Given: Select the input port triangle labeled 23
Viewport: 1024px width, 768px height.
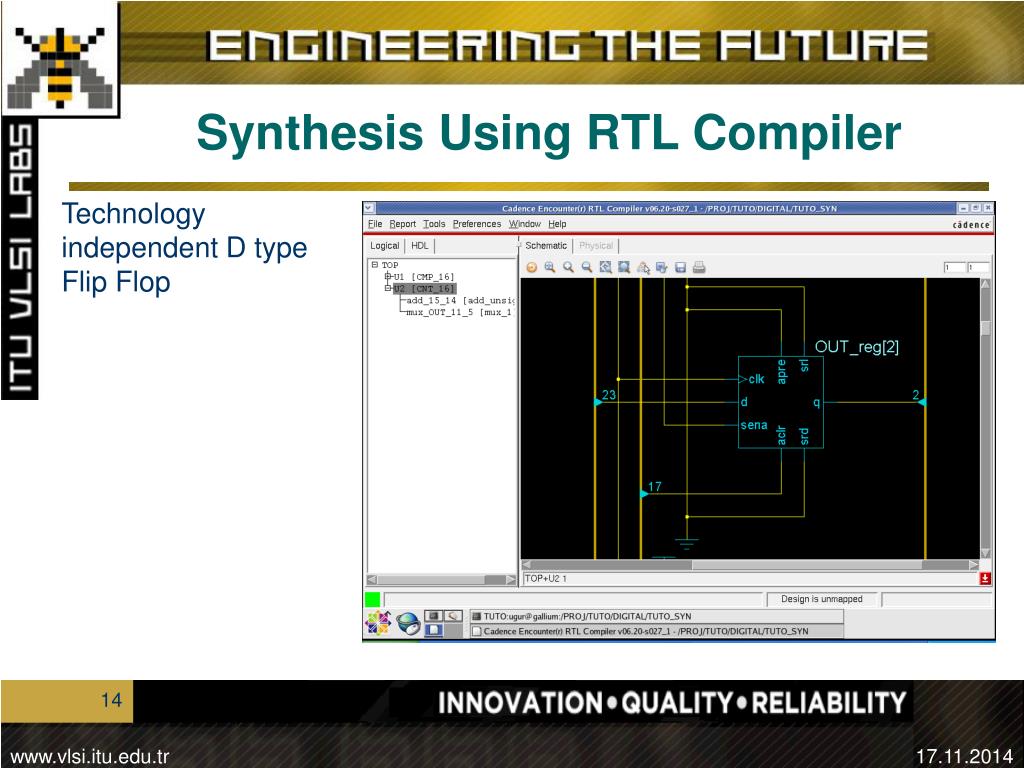Looking at the screenshot, I should (598, 402).
